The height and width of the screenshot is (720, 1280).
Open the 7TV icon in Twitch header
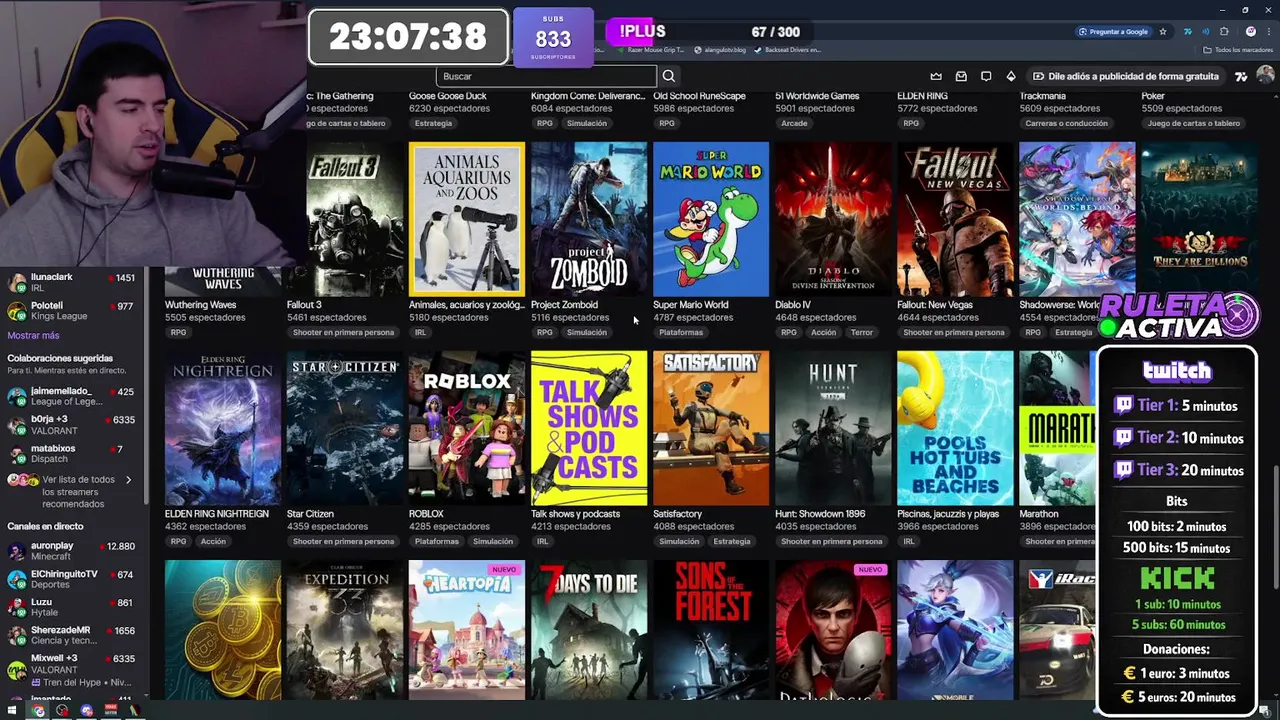tap(1241, 76)
